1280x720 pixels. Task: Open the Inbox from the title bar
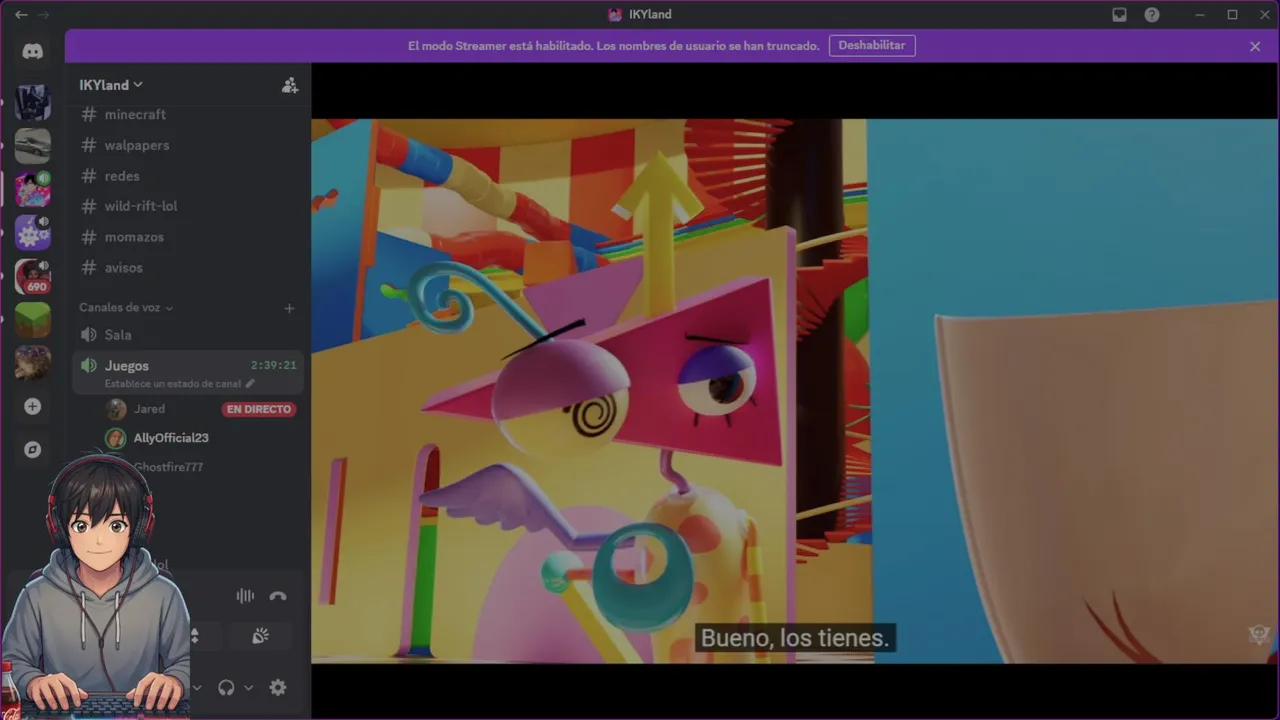point(1120,15)
